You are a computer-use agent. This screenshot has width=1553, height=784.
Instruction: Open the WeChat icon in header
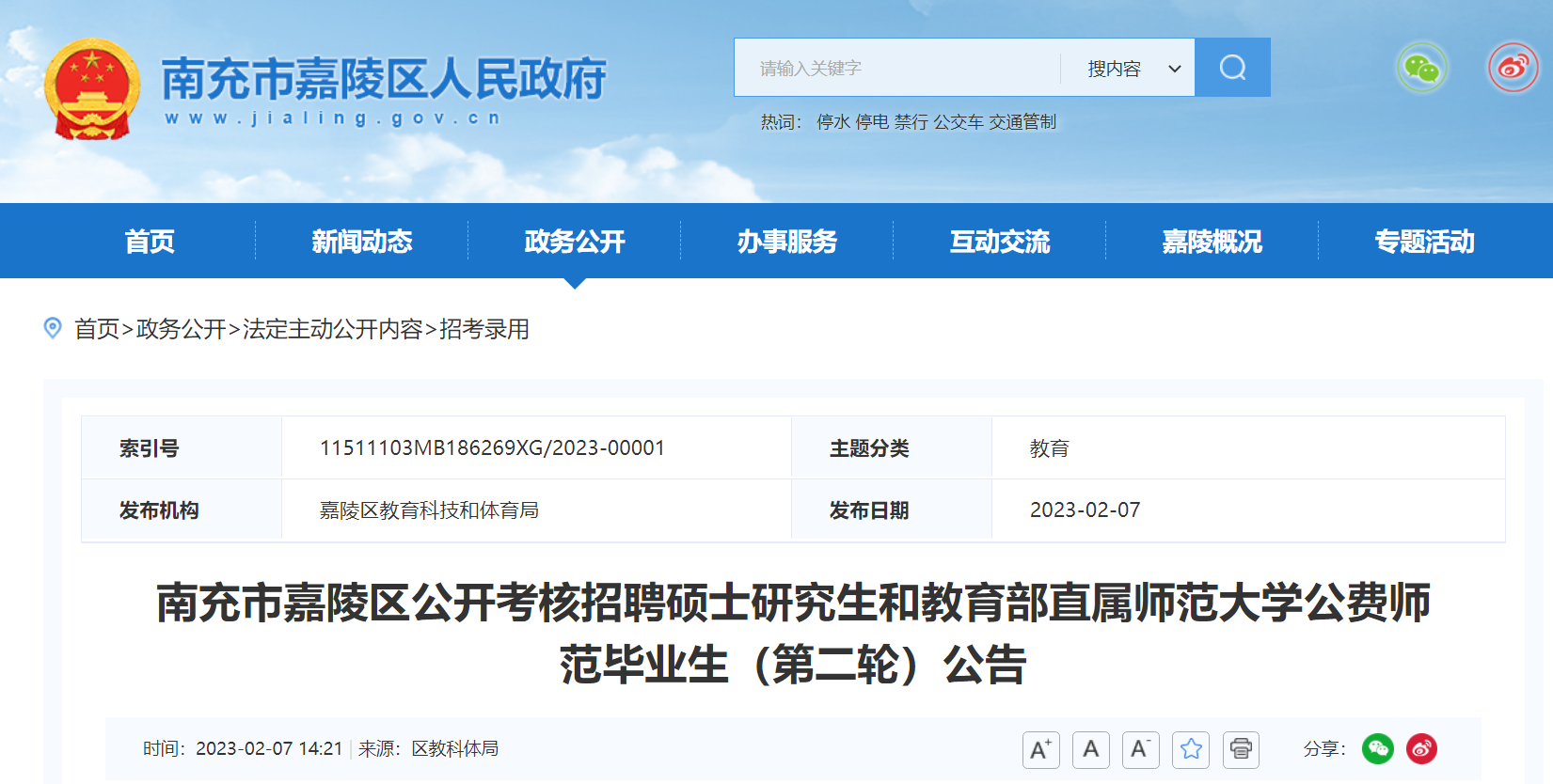[x=1421, y=68]
